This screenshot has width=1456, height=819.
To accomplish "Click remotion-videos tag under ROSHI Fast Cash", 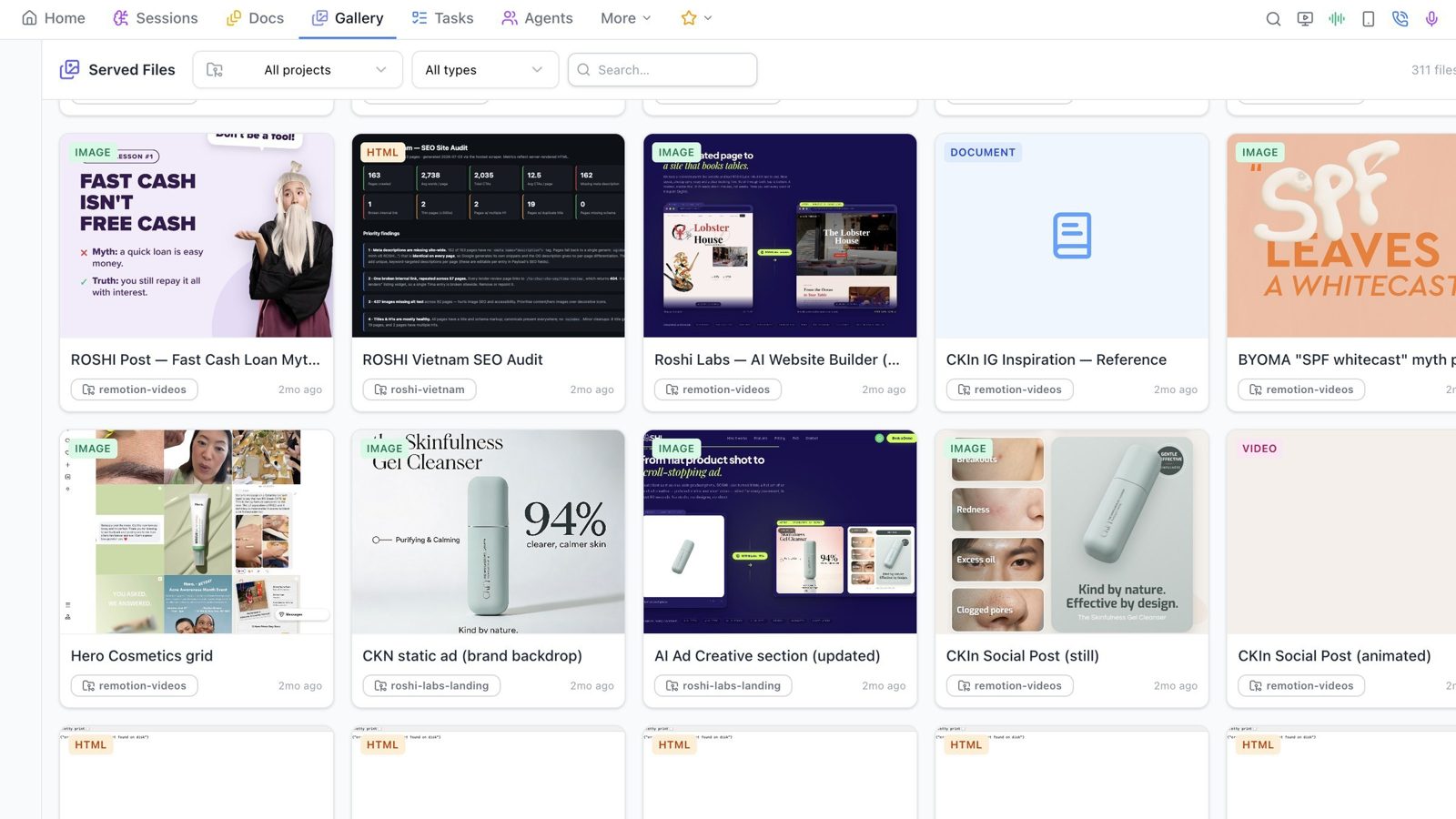I will pyautogui.click(x=135, y=389).
